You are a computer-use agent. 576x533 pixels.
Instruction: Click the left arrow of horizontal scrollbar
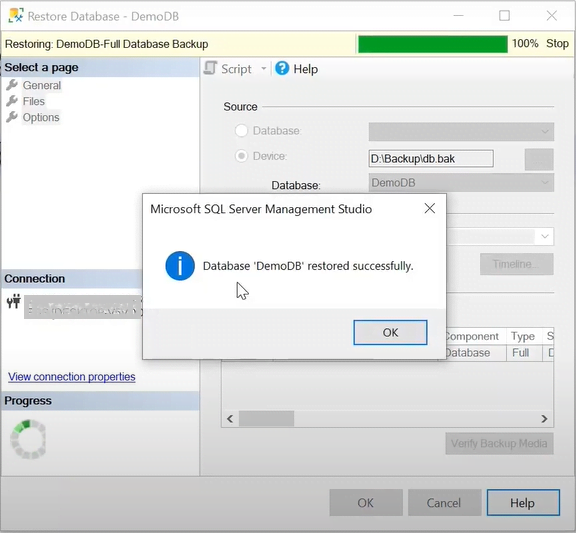pyautogui.click(x=230, y=419)
